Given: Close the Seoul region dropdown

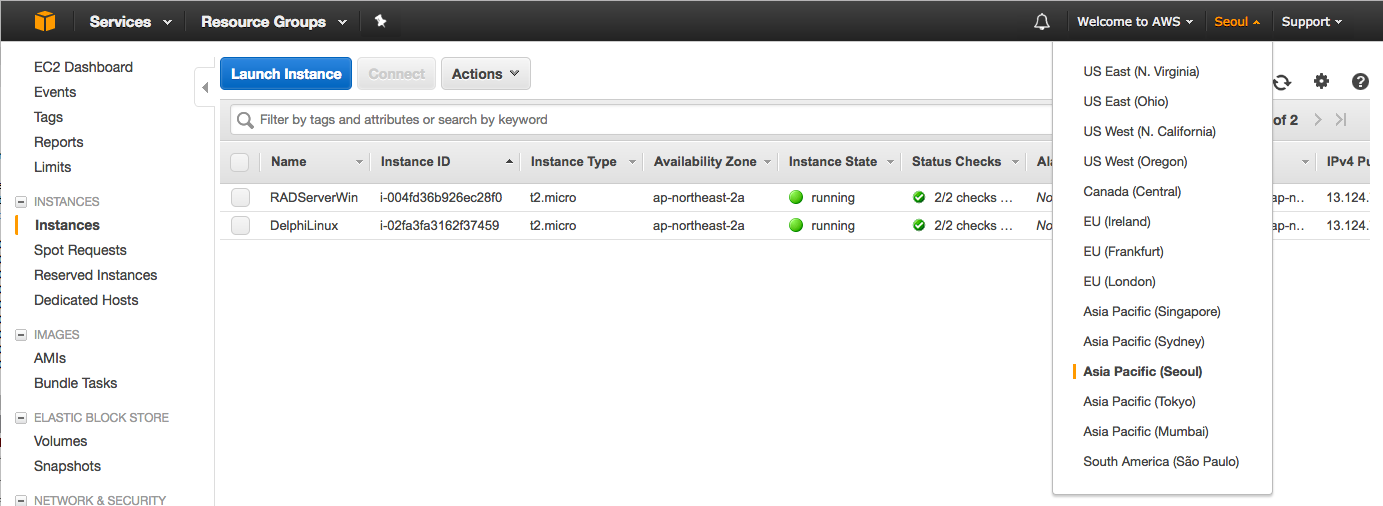Looking at the screenshot, I should click(x=1237, y=21).
